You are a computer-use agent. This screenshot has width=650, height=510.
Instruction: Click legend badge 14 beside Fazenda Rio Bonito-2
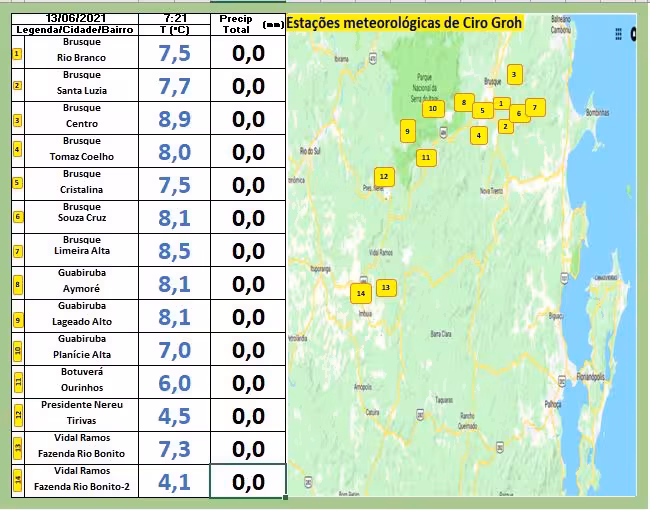click(16, 481)
